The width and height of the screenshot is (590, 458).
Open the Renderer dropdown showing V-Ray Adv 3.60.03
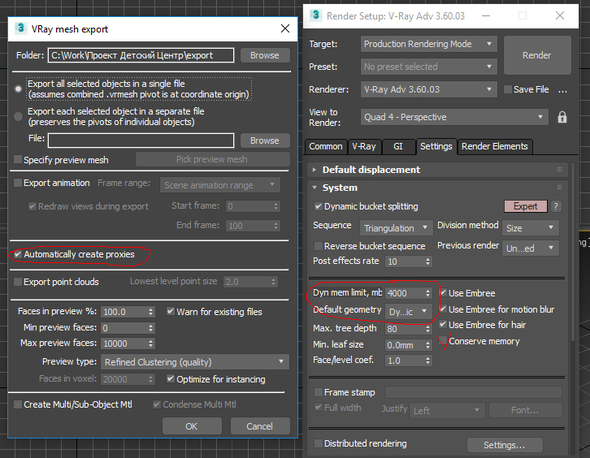[429, 90]
